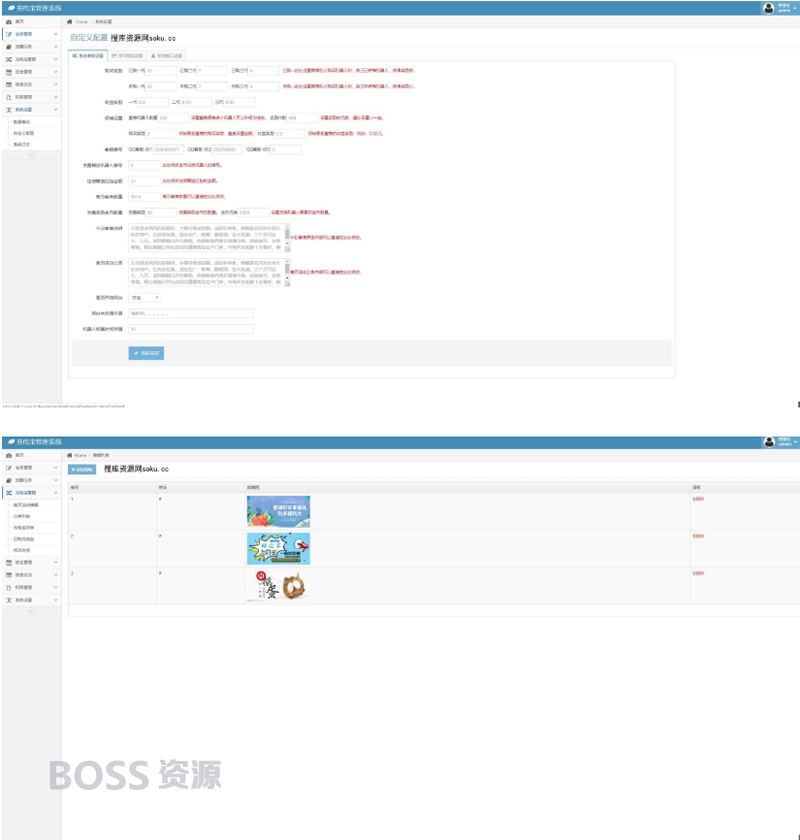The image size is (800, 840).
Task: Click the second multi-line textarea
Action: click(x=209, y=272)
